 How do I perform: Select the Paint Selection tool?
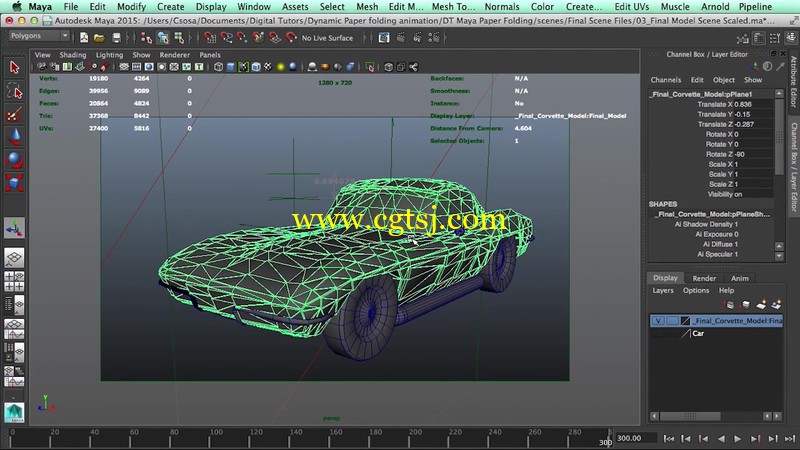[14, 114]
